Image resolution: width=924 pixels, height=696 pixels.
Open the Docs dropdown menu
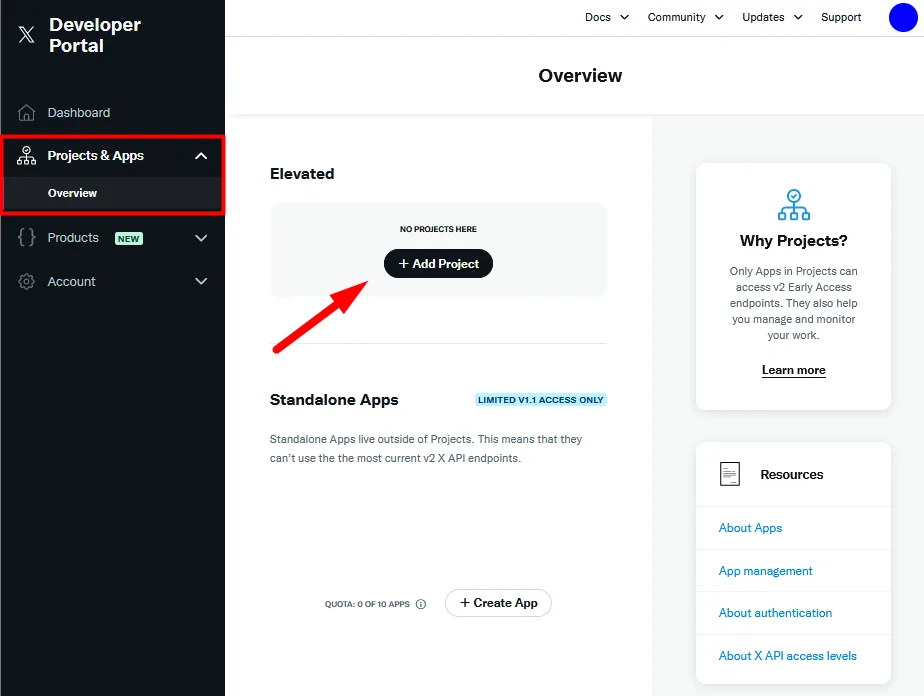606,17
